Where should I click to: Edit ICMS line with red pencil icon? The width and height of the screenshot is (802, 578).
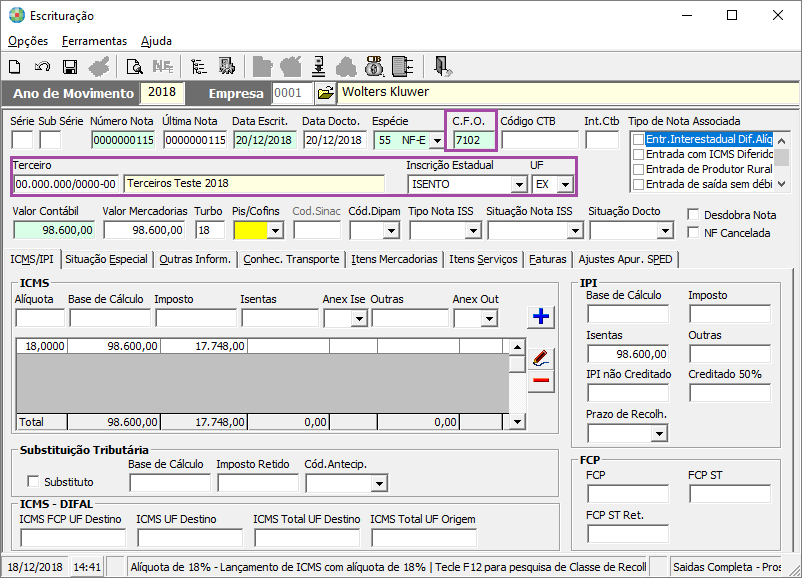tap(541, 358)
